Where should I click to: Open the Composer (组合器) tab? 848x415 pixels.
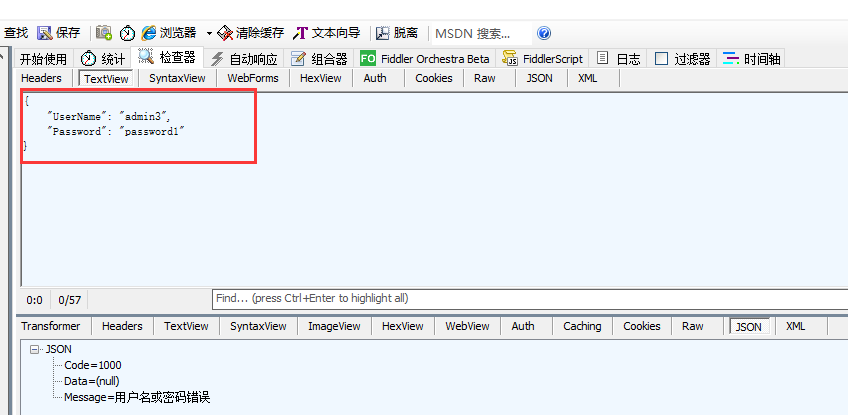click(319, 59)
